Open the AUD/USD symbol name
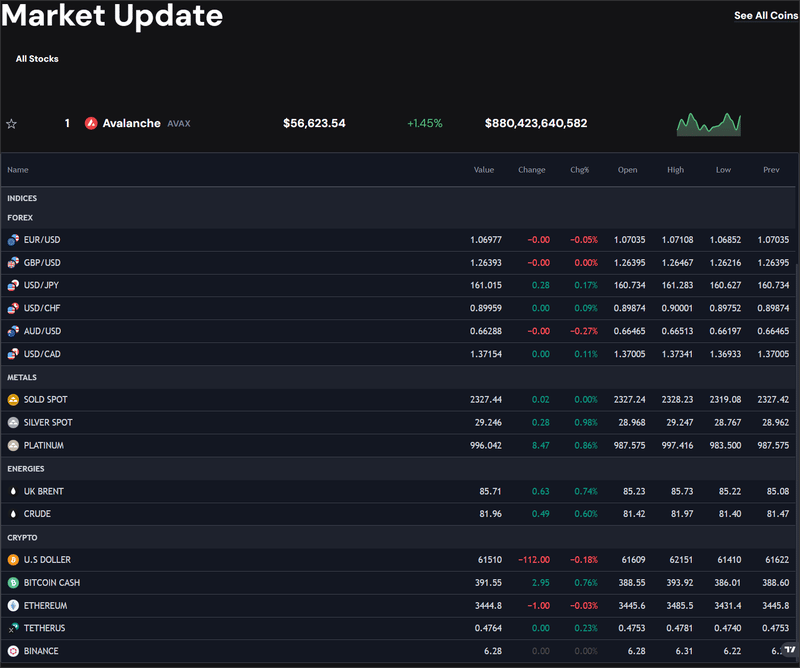800x668 pixels. click(42, 331)
